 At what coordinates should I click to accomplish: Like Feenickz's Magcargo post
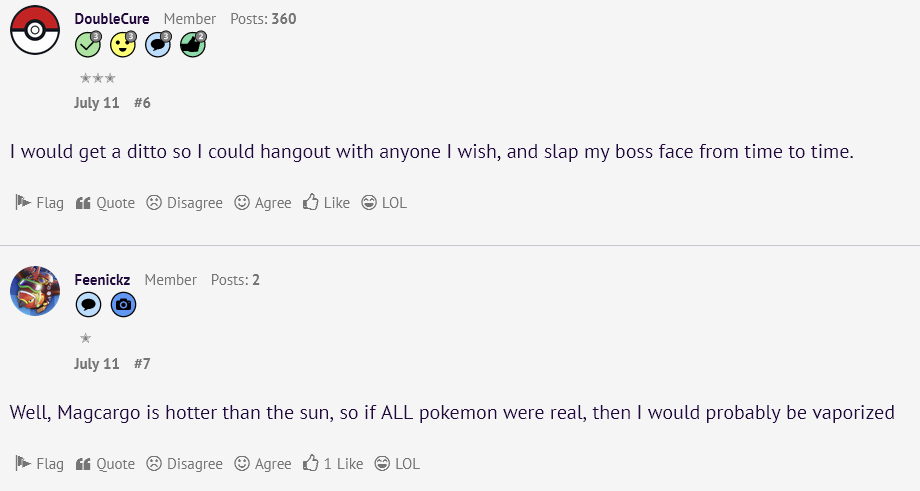click(333, 464)
